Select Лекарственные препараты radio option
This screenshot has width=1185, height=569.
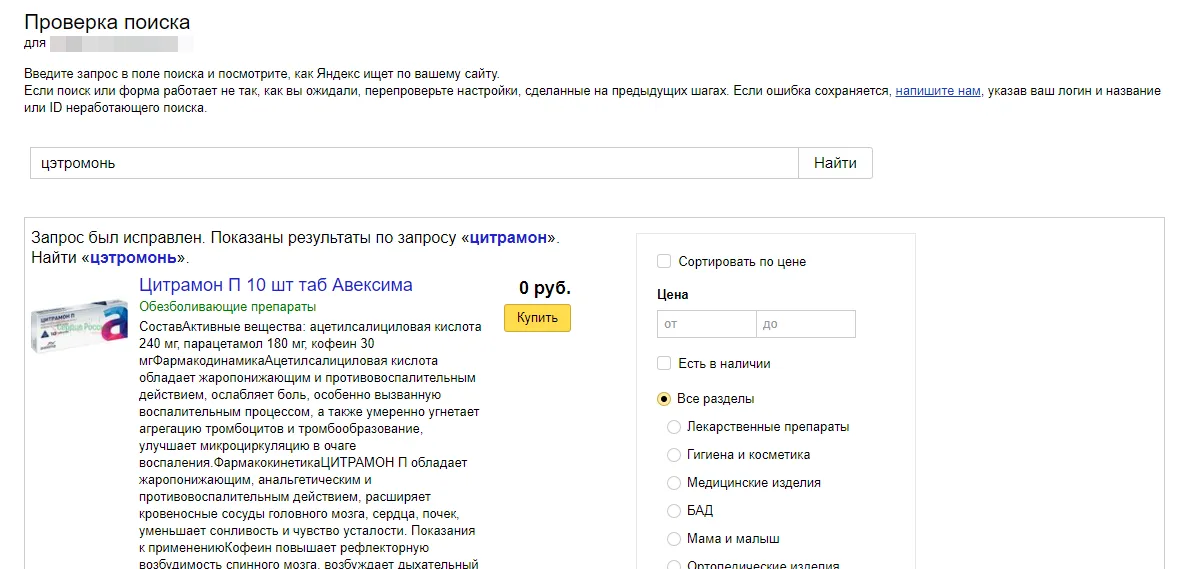coord(674,427)
